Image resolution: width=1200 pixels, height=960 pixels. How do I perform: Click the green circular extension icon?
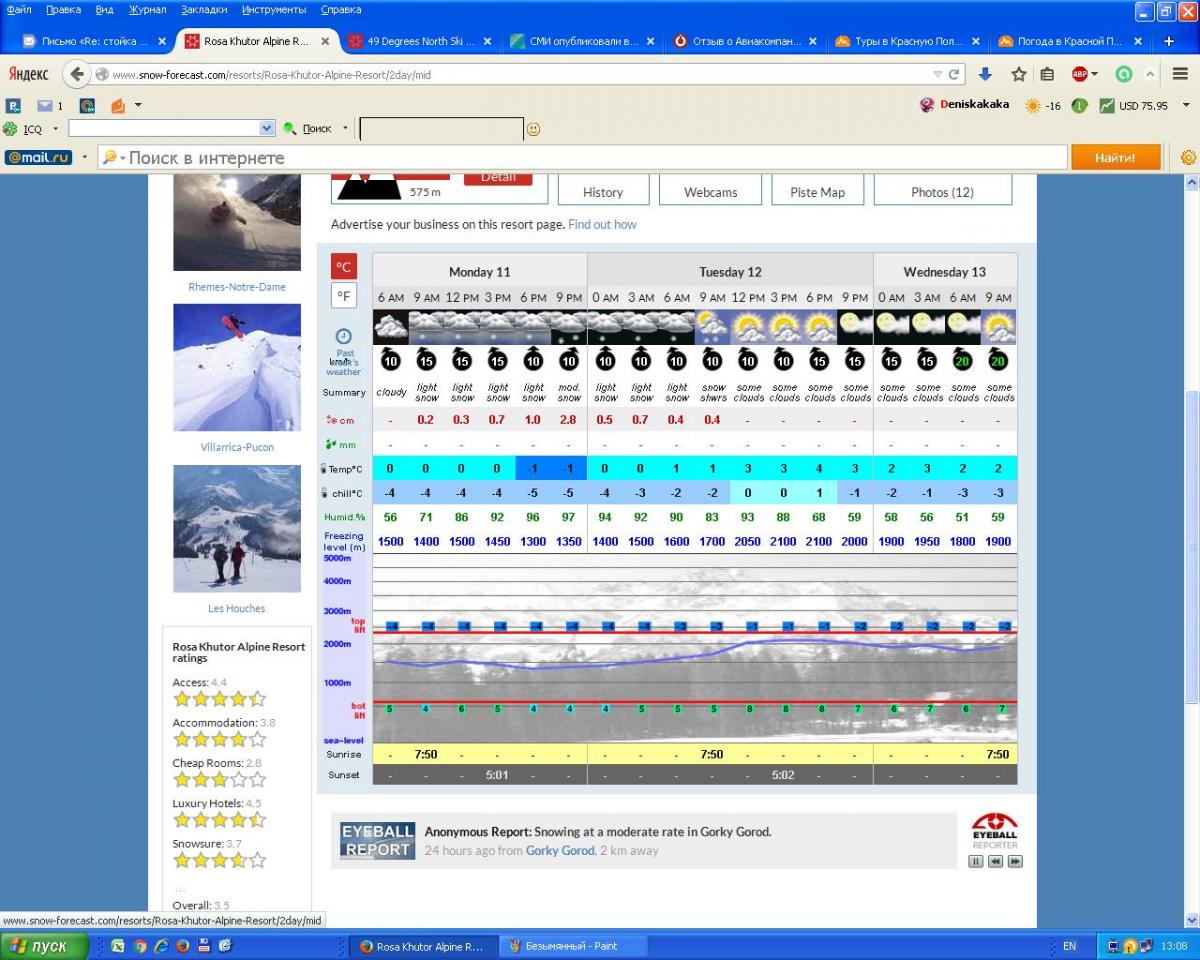pos(1124,74)
